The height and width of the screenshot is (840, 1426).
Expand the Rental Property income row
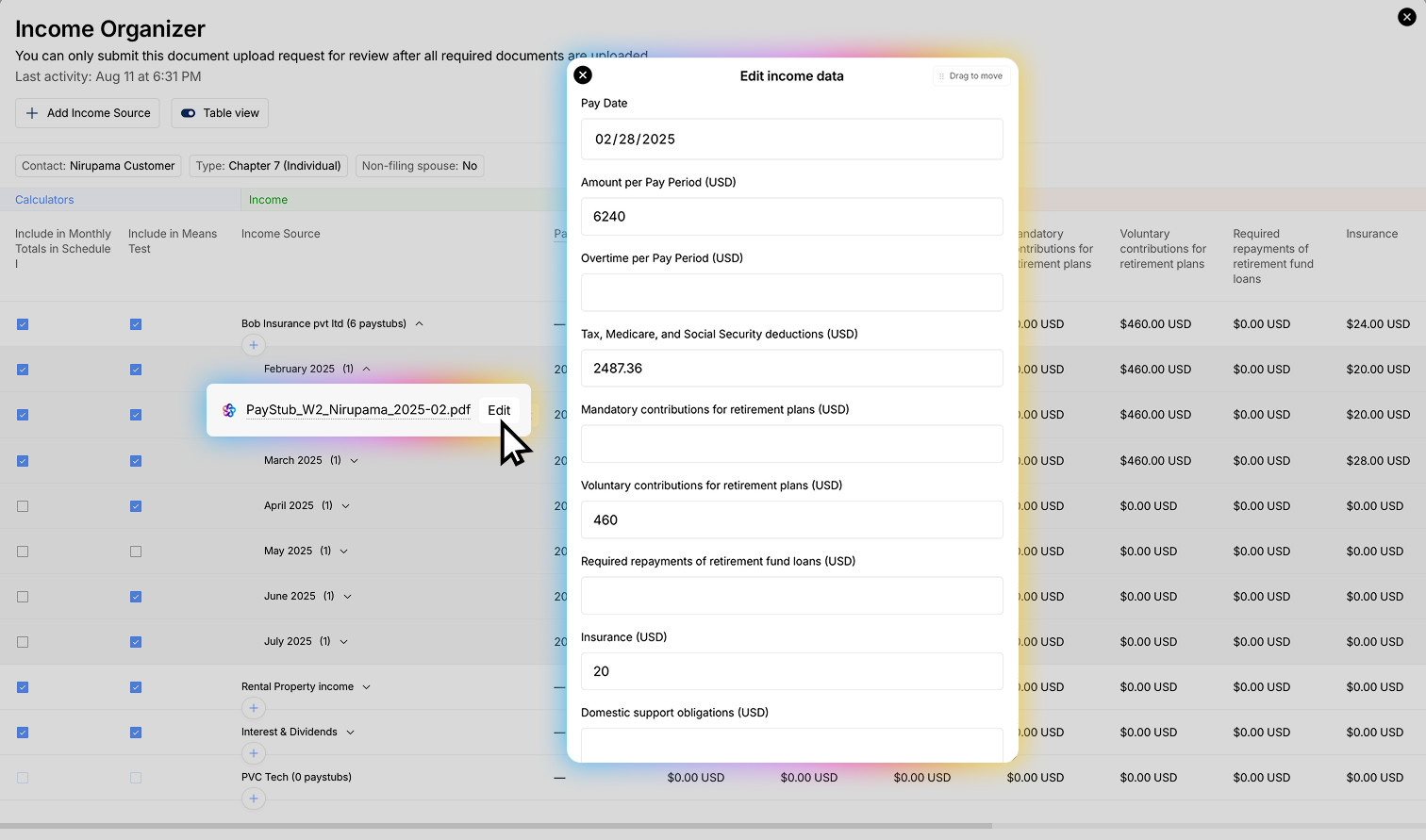pos(367,687)
